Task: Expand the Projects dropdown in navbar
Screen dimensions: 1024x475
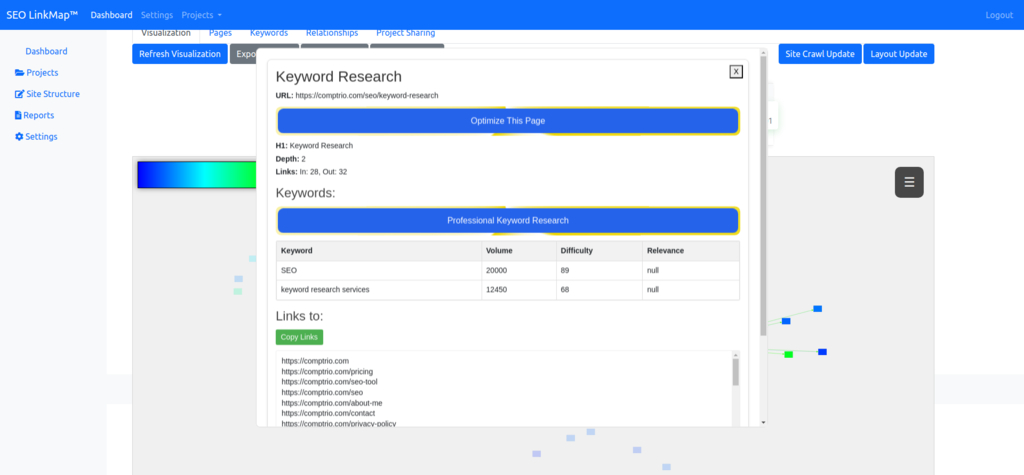Action: click(x=202, y=15)
